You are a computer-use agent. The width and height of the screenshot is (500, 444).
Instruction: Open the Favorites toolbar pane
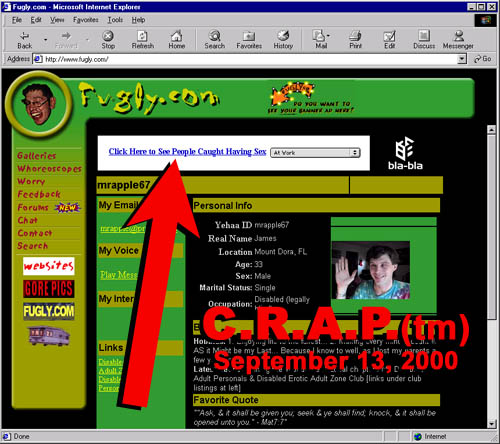point(249,40)
